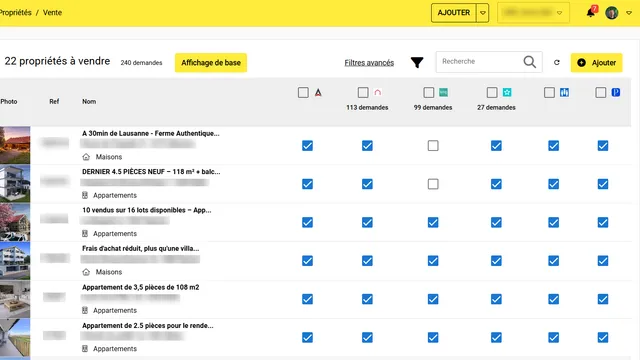Open thumbnail of 10 vendus sur 16 lots
Viewport: 640px width, 360px height.
click(x=15, y=222)
